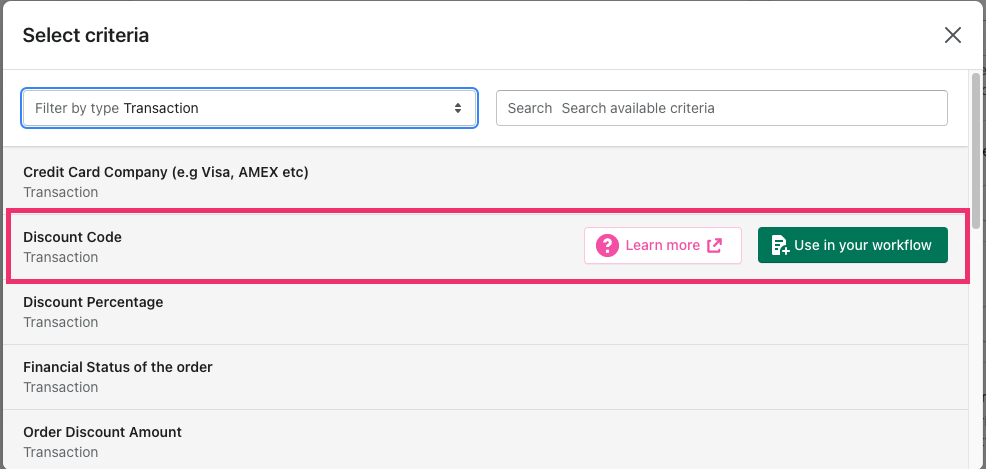Pick Financial Status of the order
This screenshot has width=986, height=469.
(485, 377)
